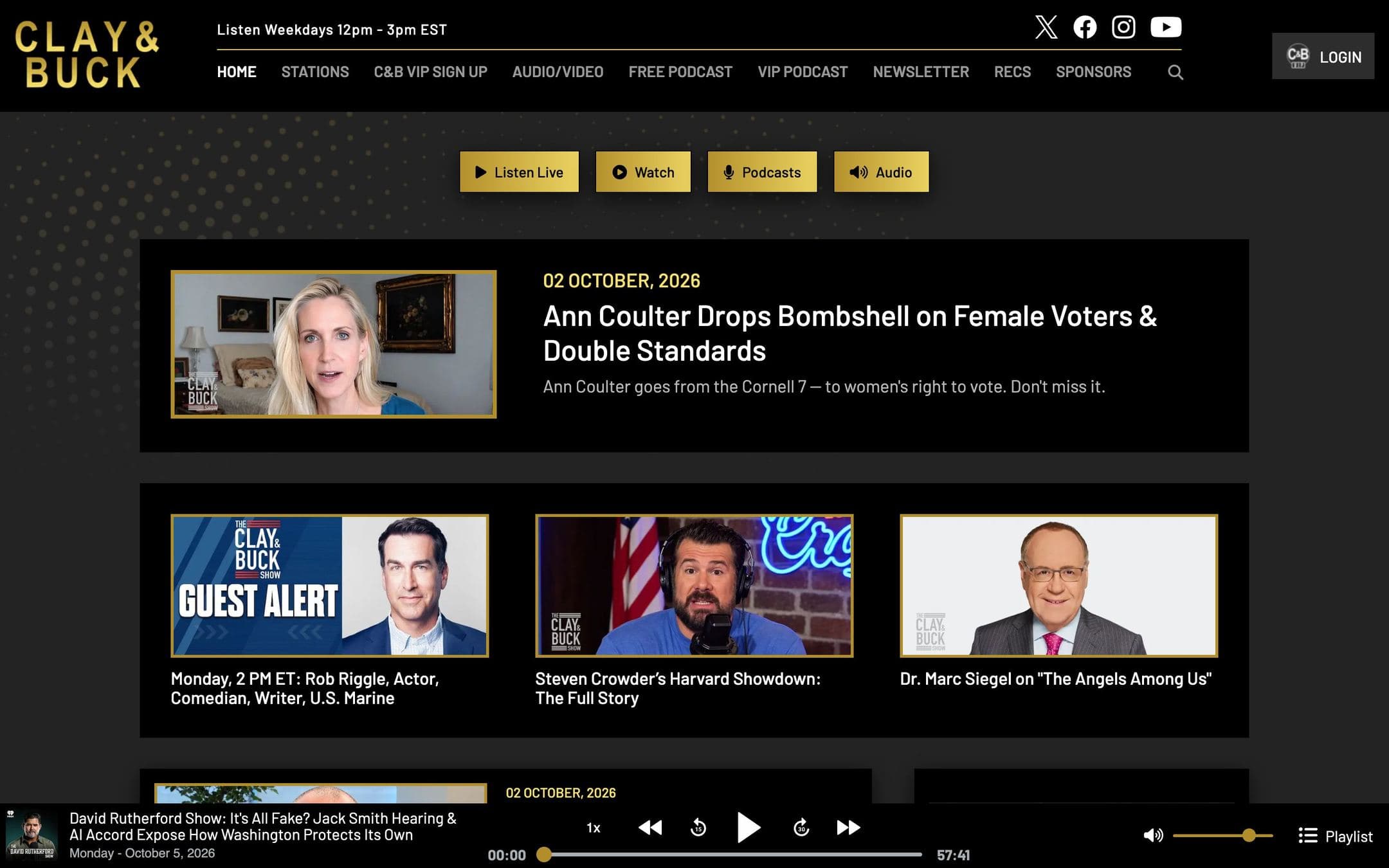1389x868 pixels.
Task: Open Steven Crowder's Harvard Showdown article link
Action: (x=678, y=688)
